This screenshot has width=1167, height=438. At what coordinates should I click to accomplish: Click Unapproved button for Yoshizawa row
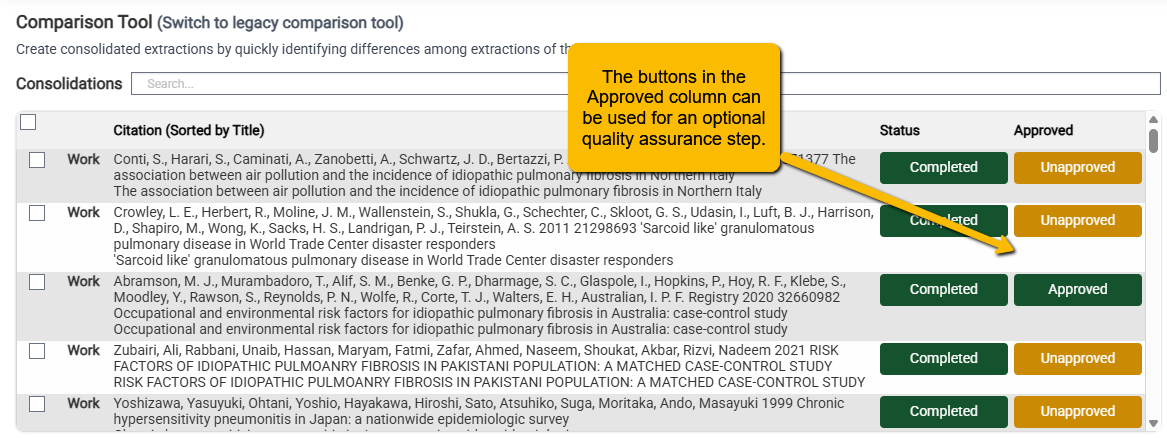pyautogui.click(x=1077, y=412)
